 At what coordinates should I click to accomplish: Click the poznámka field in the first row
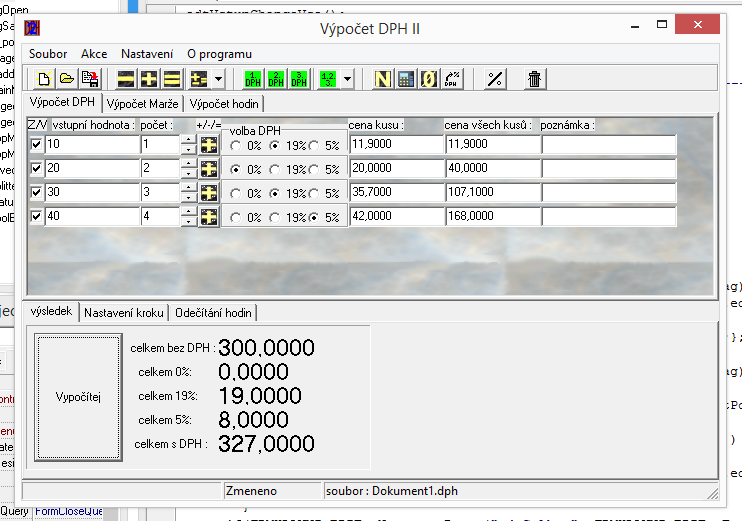click(609, 145)
